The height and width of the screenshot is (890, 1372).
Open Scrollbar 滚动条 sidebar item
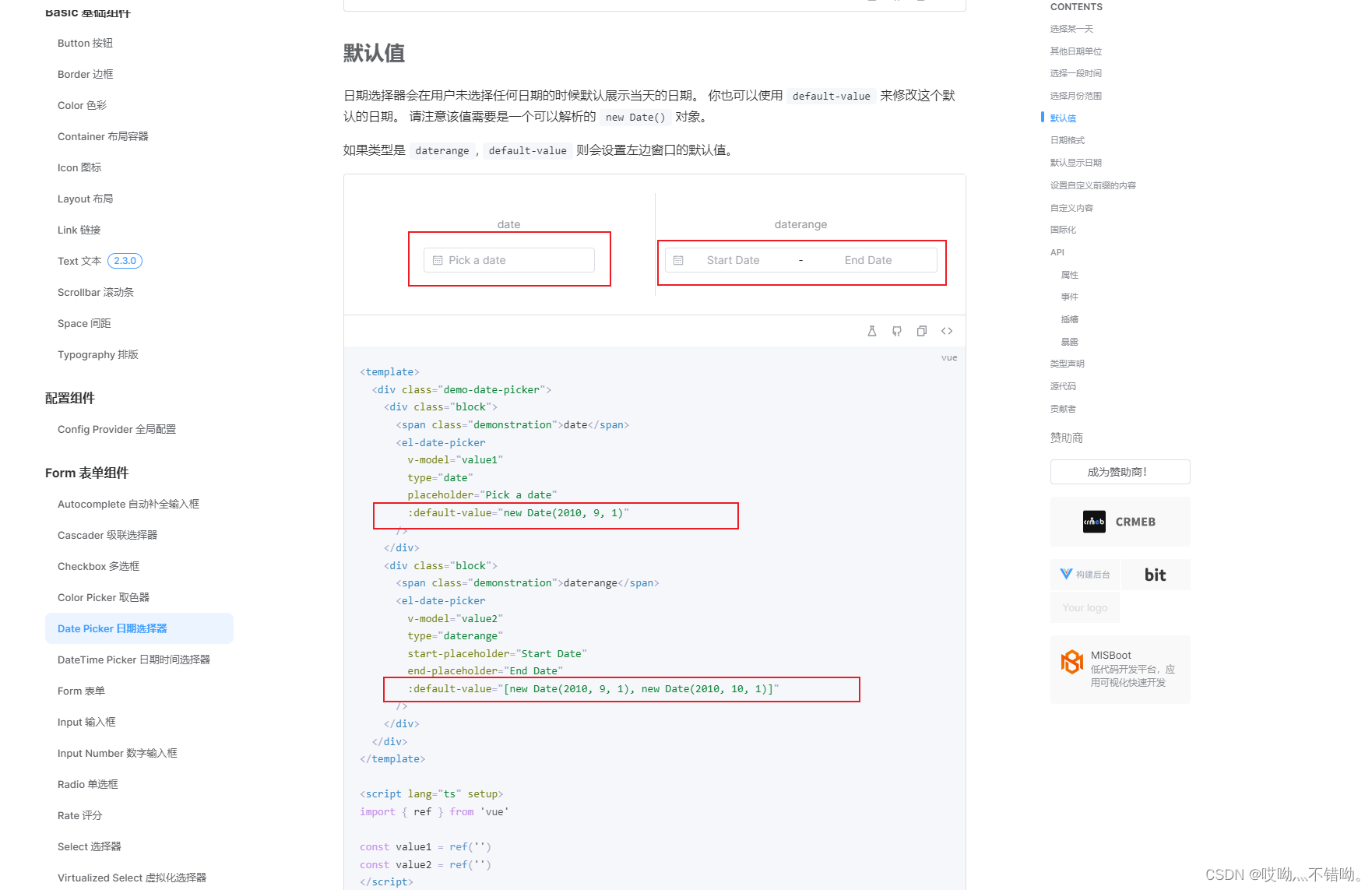pyautogui.click(x=96, y=292)
